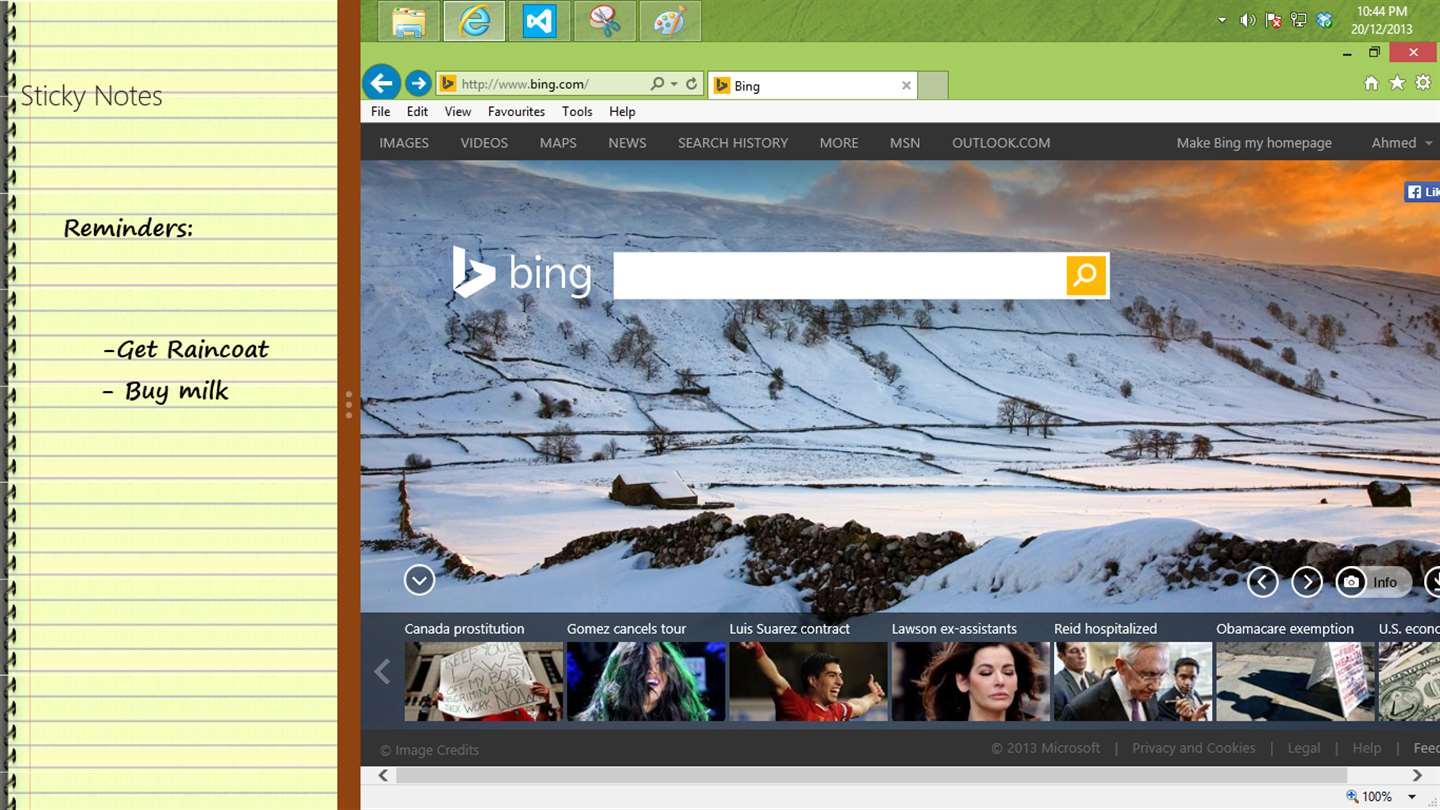This screenshot has height=810, width=1440.
Task: Click the round down-chevron on the photo
Action: [419, 580]
